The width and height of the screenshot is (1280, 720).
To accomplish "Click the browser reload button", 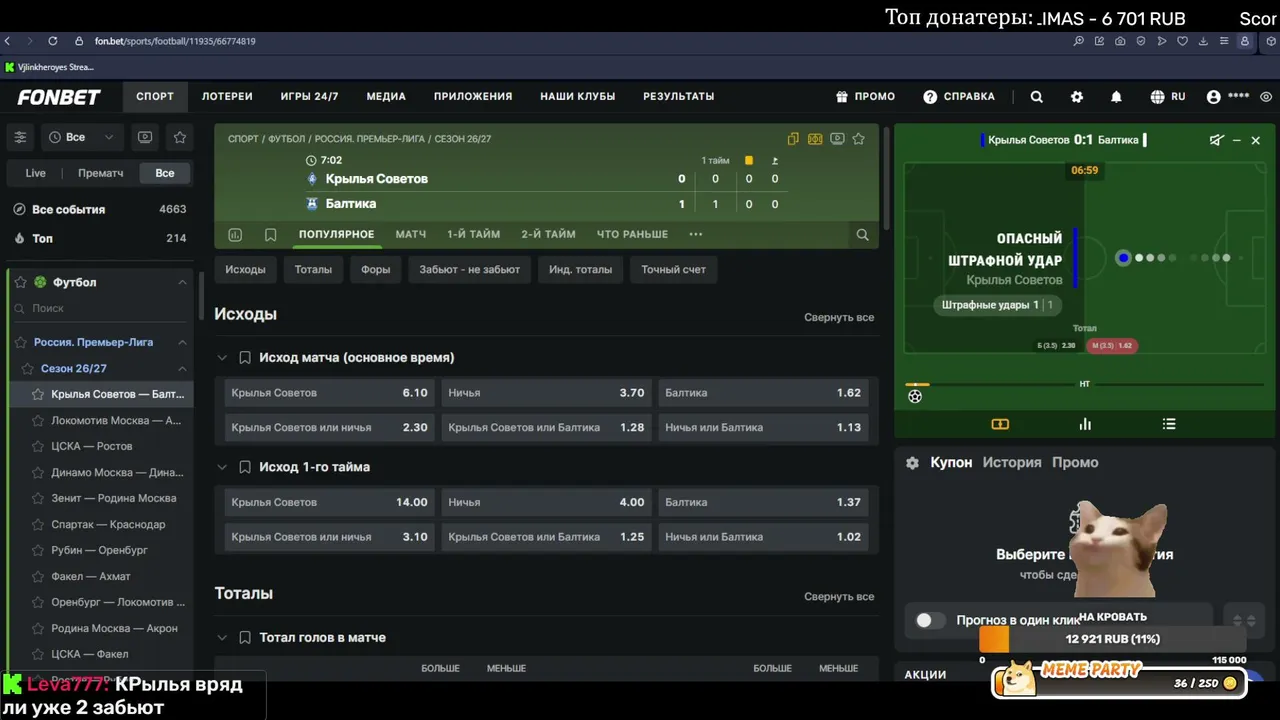I will click(x=52, y=41).
